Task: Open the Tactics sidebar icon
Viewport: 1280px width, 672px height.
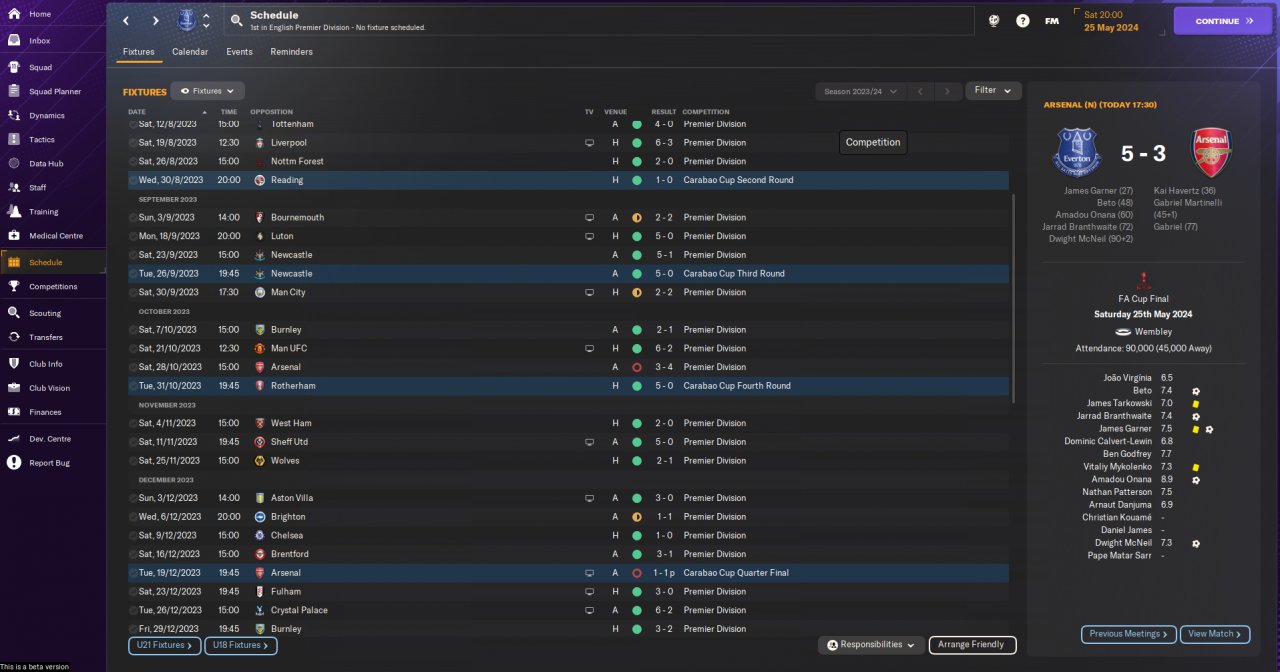Action: 14,139
